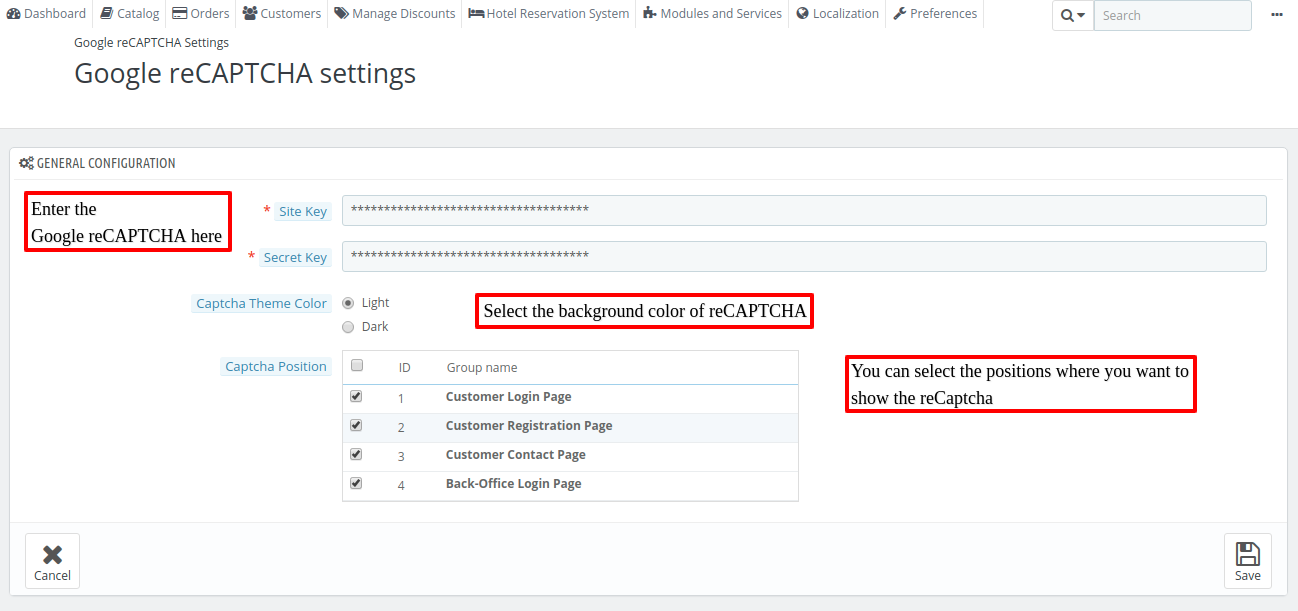Open the Customers menu
The width and height of the screenshot is (1298, 611).
[x=282, y=14]
